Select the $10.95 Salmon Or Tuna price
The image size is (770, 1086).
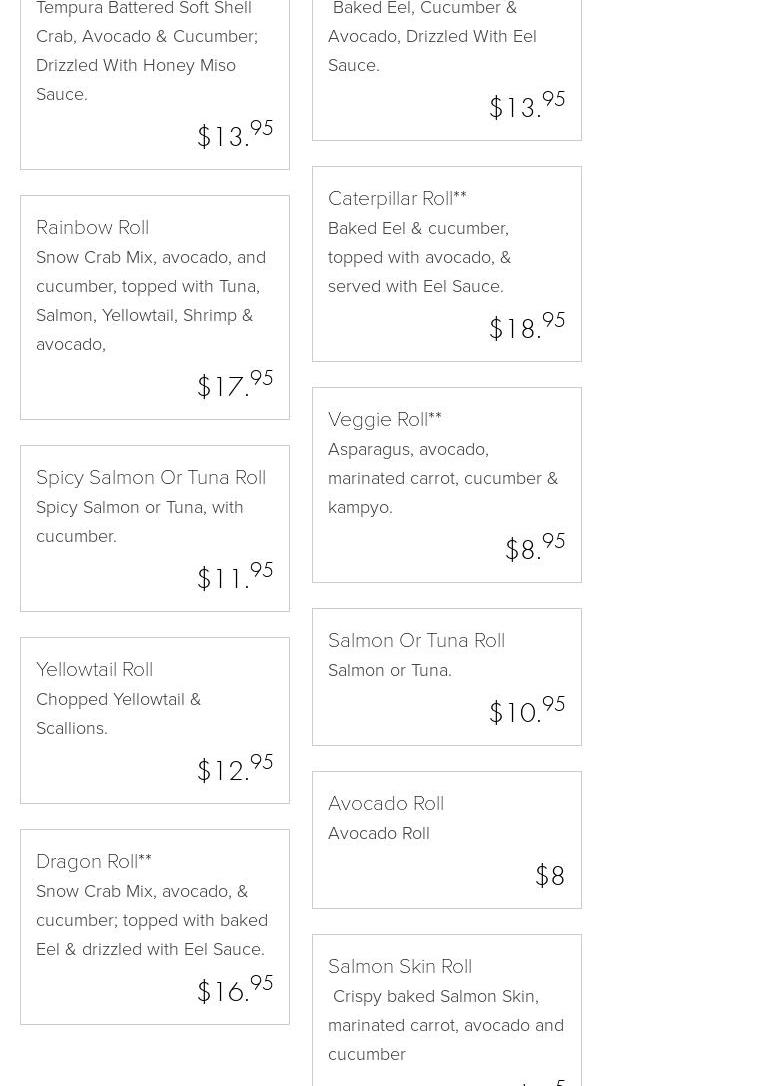pos(527,711)
